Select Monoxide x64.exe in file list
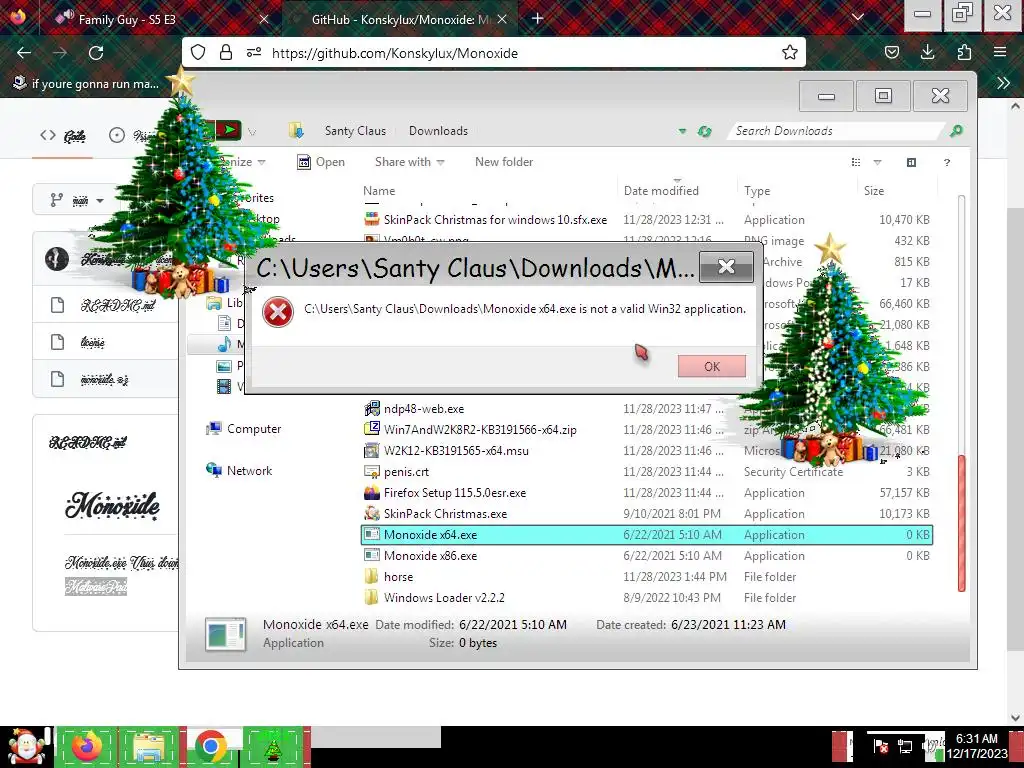 coord(647,535)
